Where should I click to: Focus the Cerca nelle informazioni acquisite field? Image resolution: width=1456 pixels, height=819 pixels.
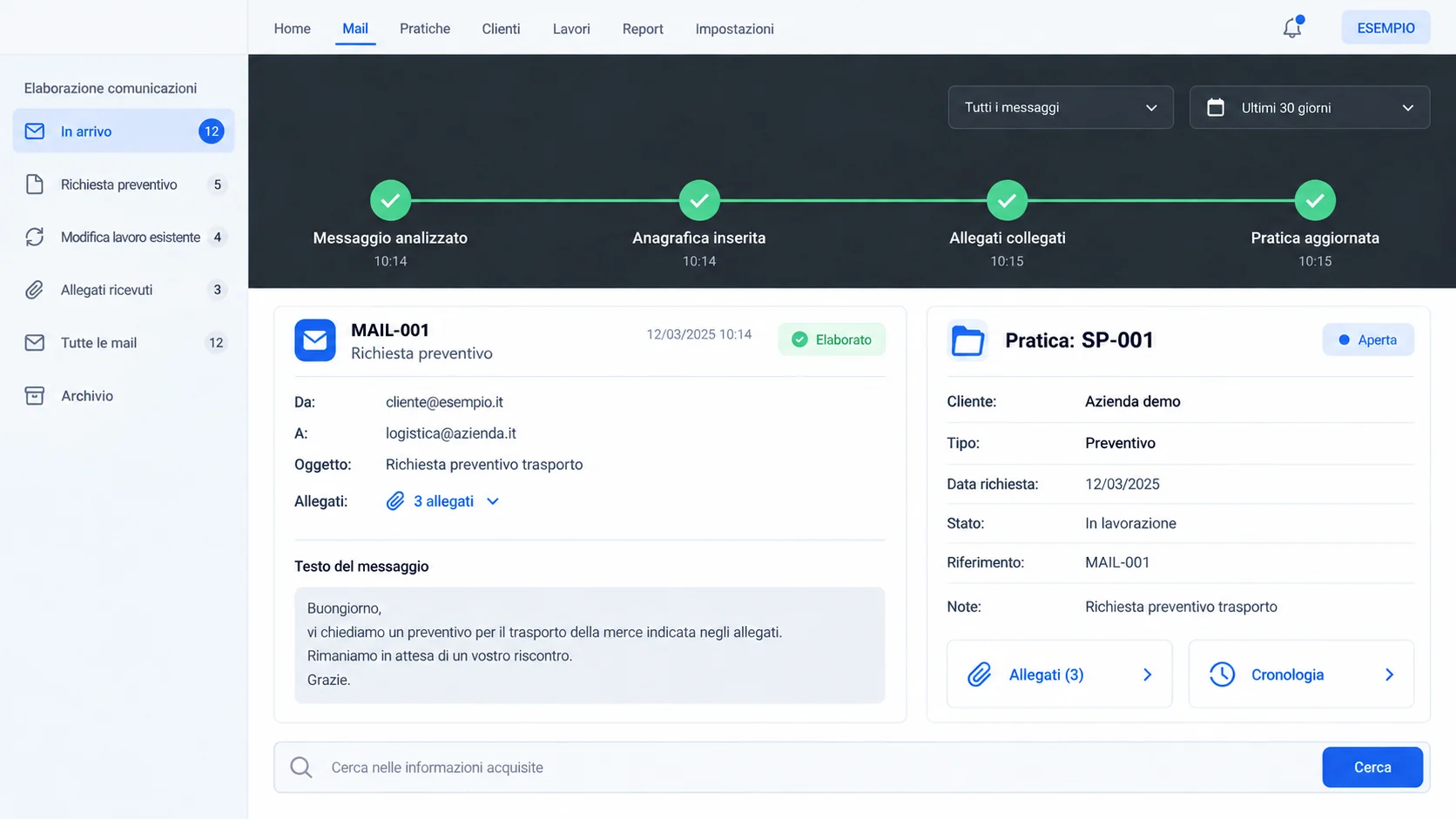819,768
